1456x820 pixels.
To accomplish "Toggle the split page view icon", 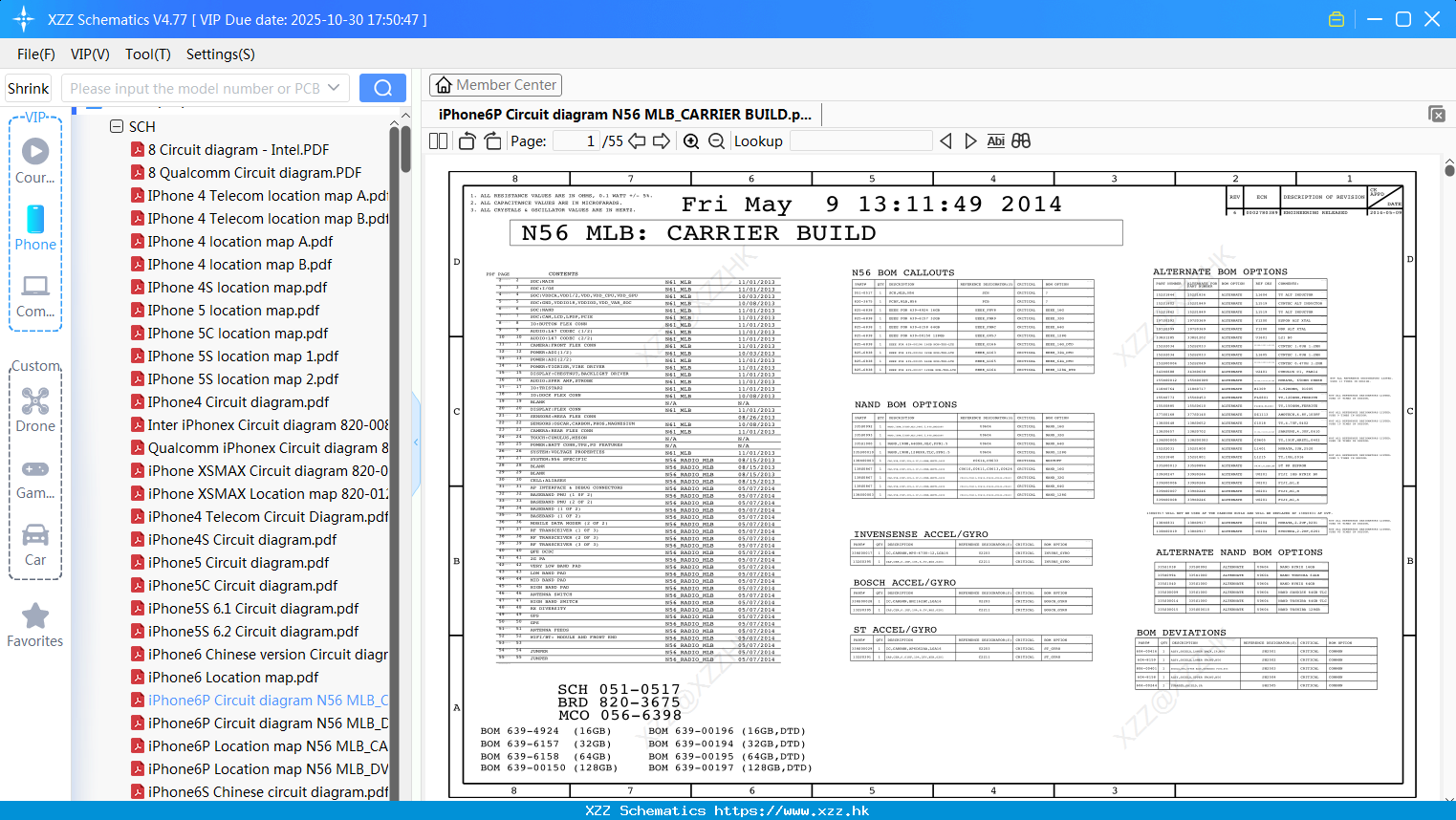I will 439,140.
